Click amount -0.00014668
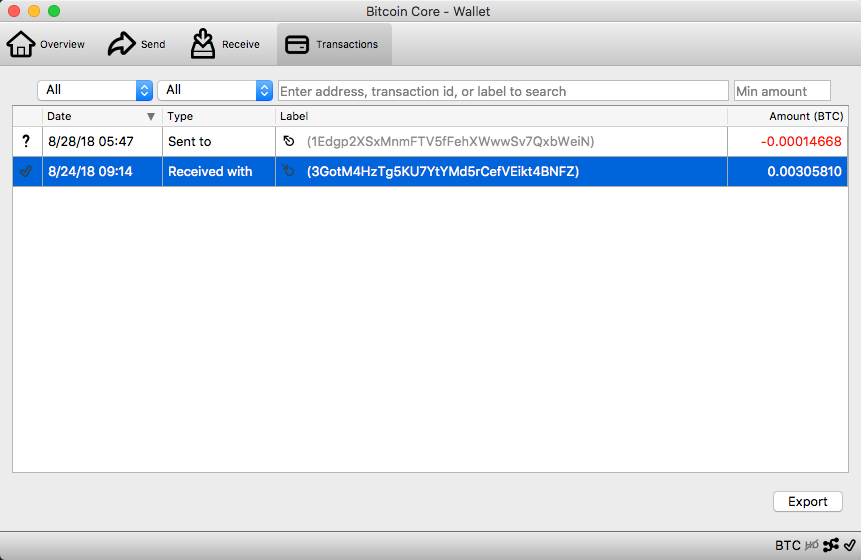861x560 pixels. point(801,142)
